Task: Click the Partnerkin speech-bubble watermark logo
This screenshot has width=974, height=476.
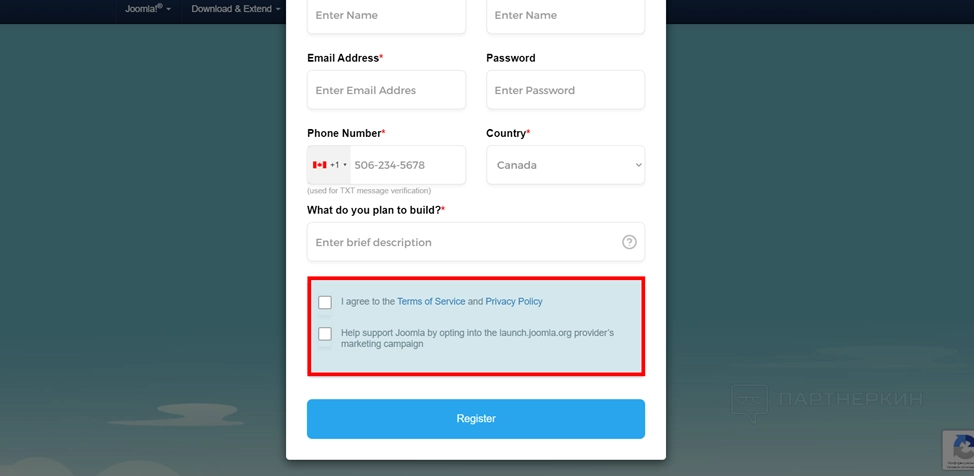Action: click(749, 400)
